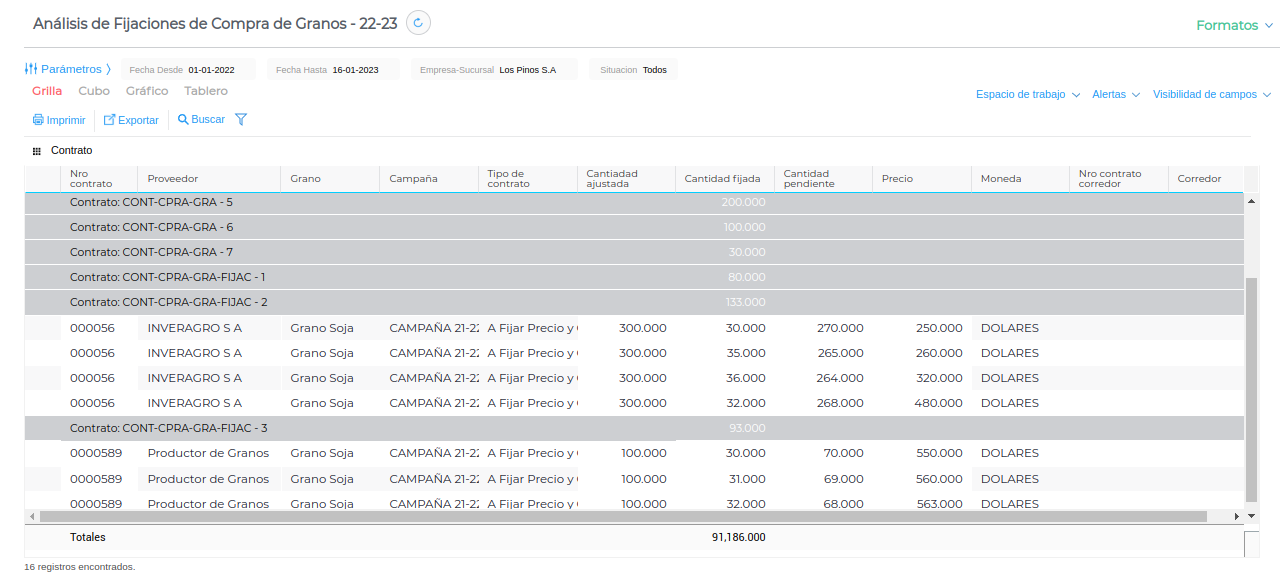Sort by Corredor column header
1287x581 pixels.
pos(1205,179)
